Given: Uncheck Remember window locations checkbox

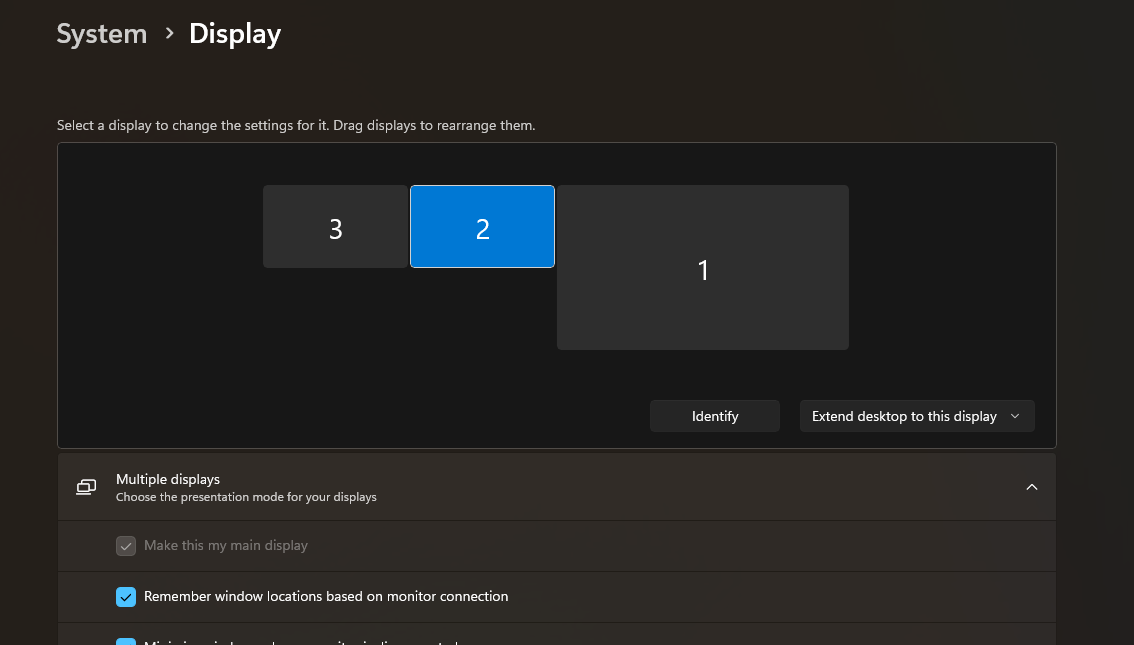Looking at the screenshot, I should coord(126,597).
